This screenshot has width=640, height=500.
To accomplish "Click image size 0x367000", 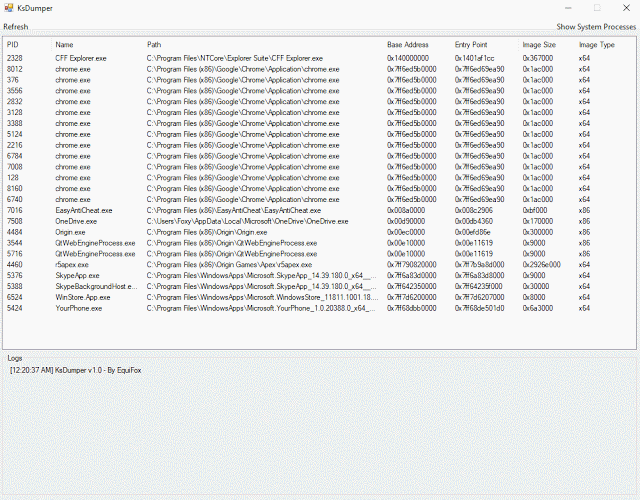I will (538, 58).
